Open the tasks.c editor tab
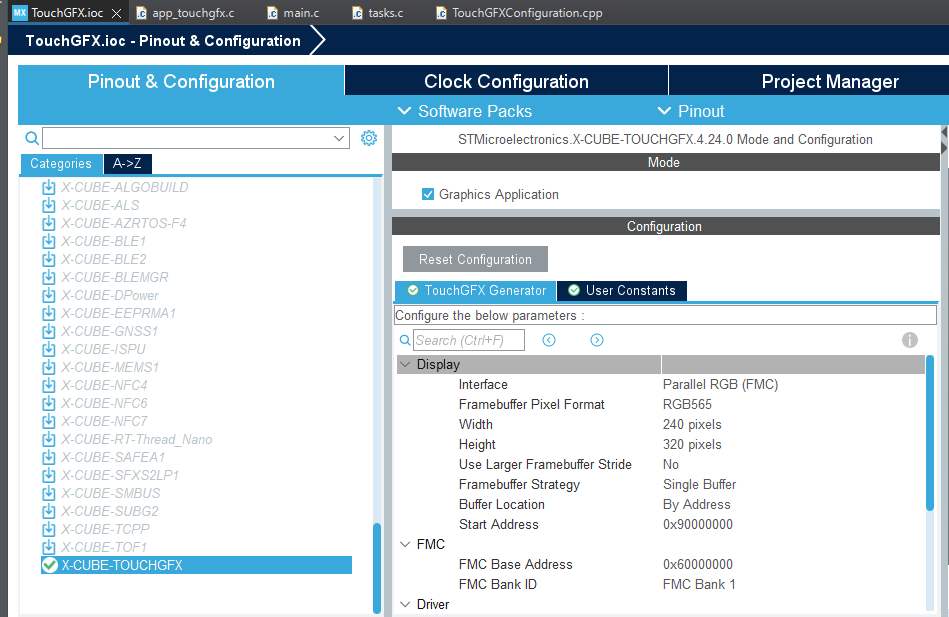The width and height of the screenshot is (949, 617). 378,13
